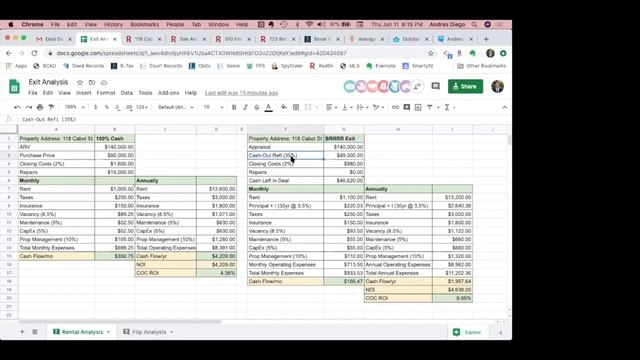Open vertical align dropdown

tap(347, 107)
